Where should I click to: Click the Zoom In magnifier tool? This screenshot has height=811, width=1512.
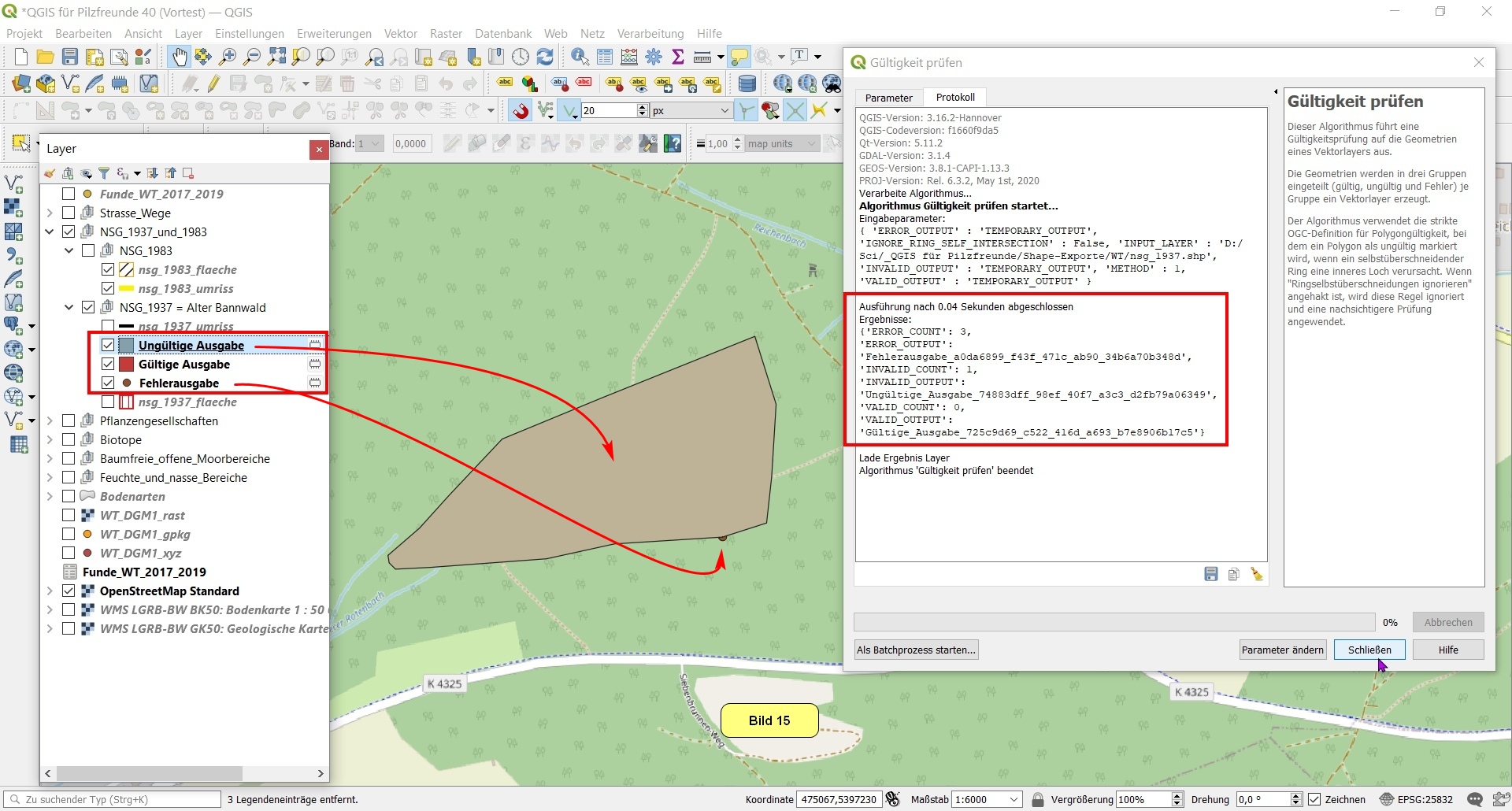coord(228,57)
